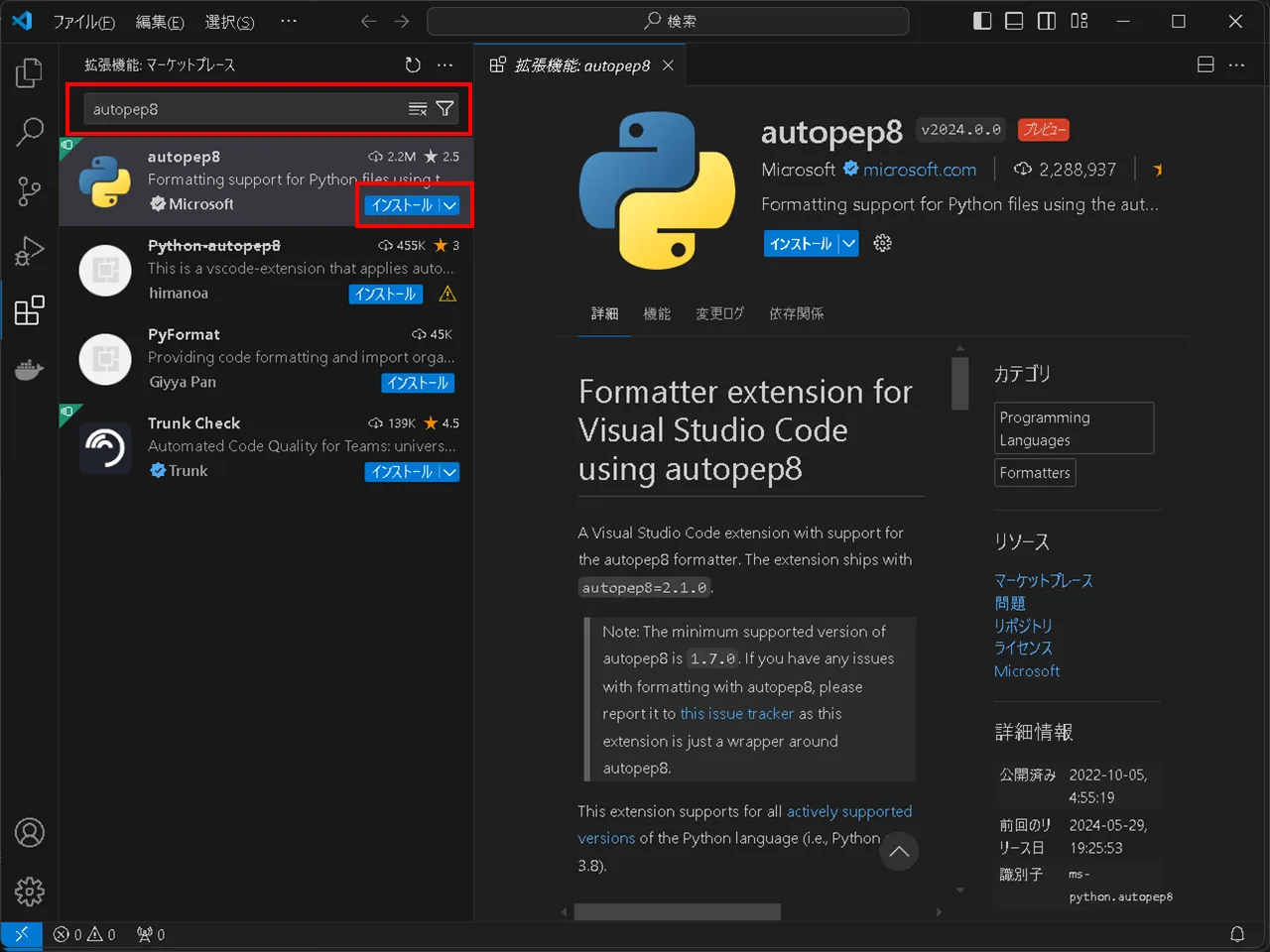Customize the editor layout

1079,21
